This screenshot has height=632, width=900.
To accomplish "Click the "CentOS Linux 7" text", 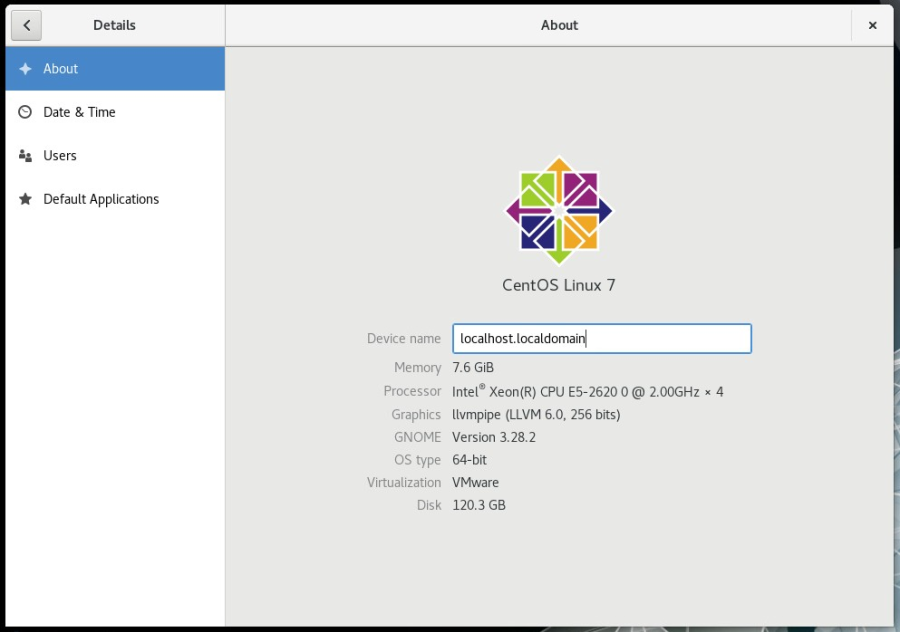I will (x=558, y=285).
